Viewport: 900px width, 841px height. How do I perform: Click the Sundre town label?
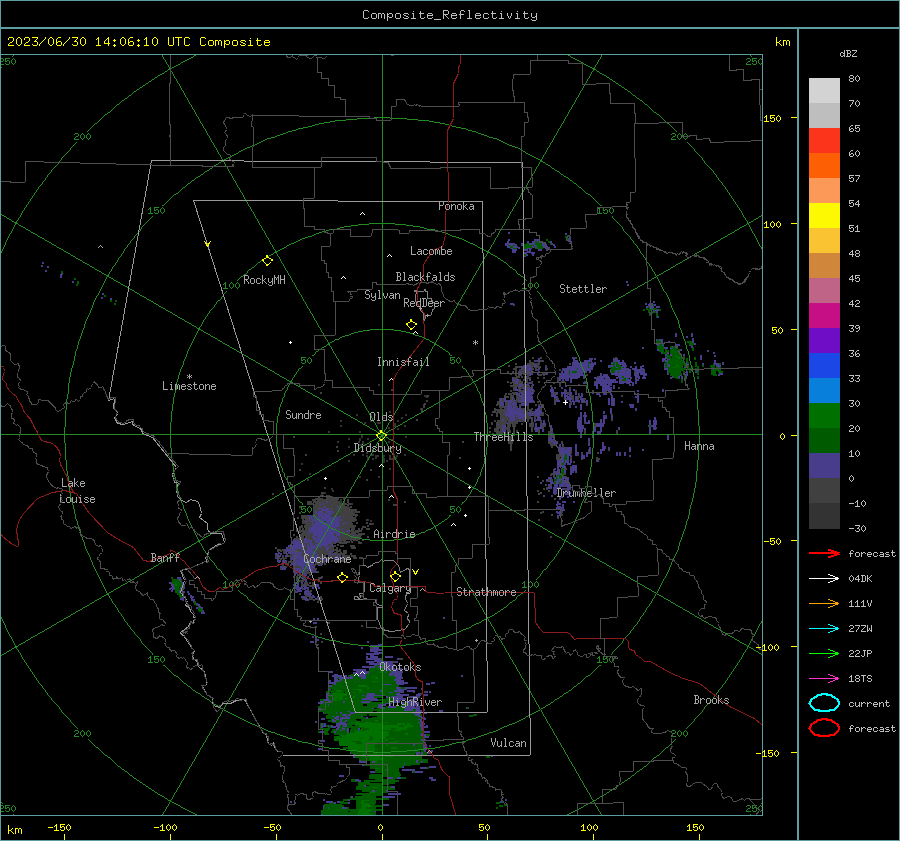point(303,415)
